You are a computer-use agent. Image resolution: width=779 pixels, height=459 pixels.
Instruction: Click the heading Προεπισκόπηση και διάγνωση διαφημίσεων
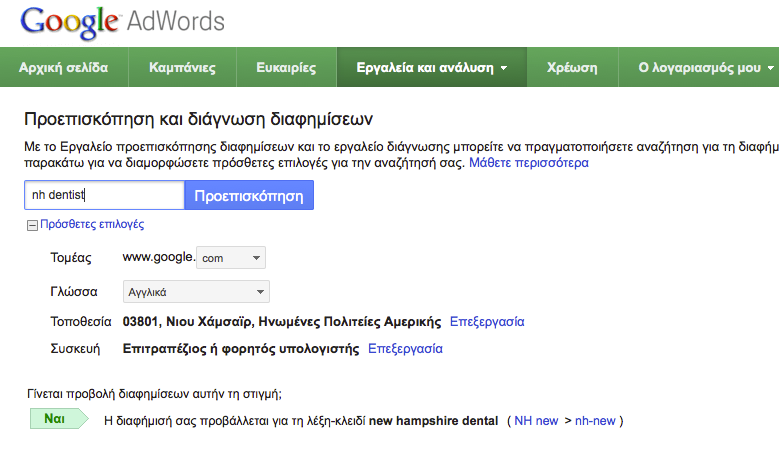(x=198, y=119)
